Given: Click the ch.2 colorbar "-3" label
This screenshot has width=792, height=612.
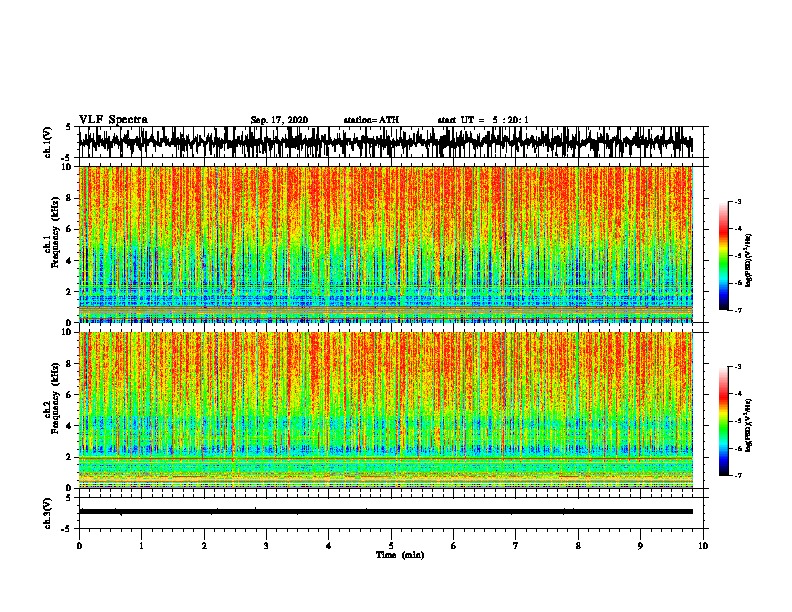Looking at the screenshot, I should tap(738, 367).
